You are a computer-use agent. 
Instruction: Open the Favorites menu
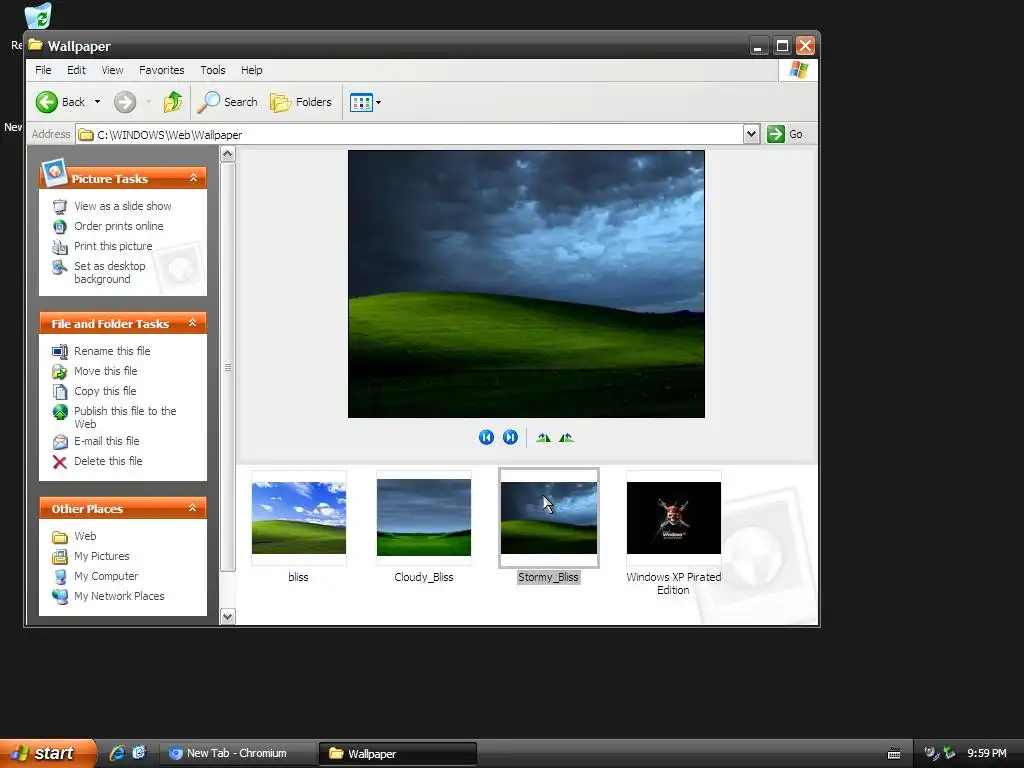pos(161,70)
